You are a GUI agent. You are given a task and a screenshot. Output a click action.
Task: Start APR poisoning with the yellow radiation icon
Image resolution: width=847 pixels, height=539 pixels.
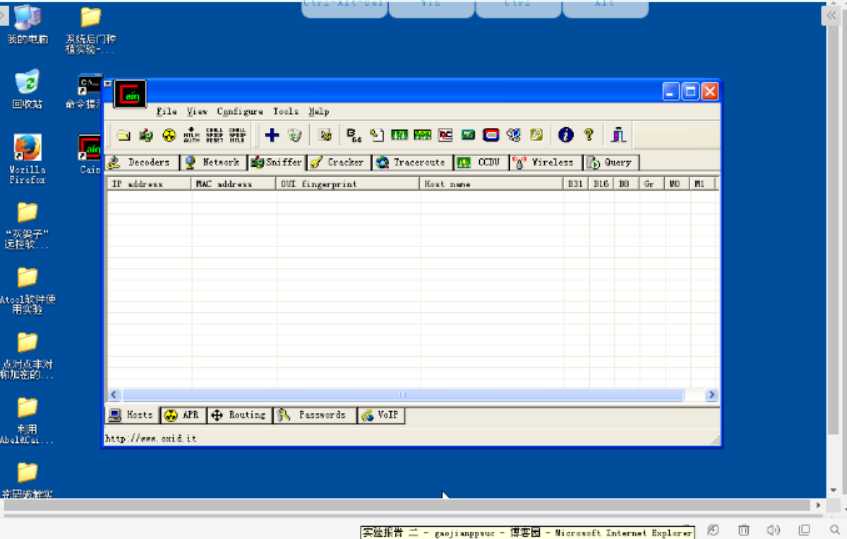pos(169,135)
